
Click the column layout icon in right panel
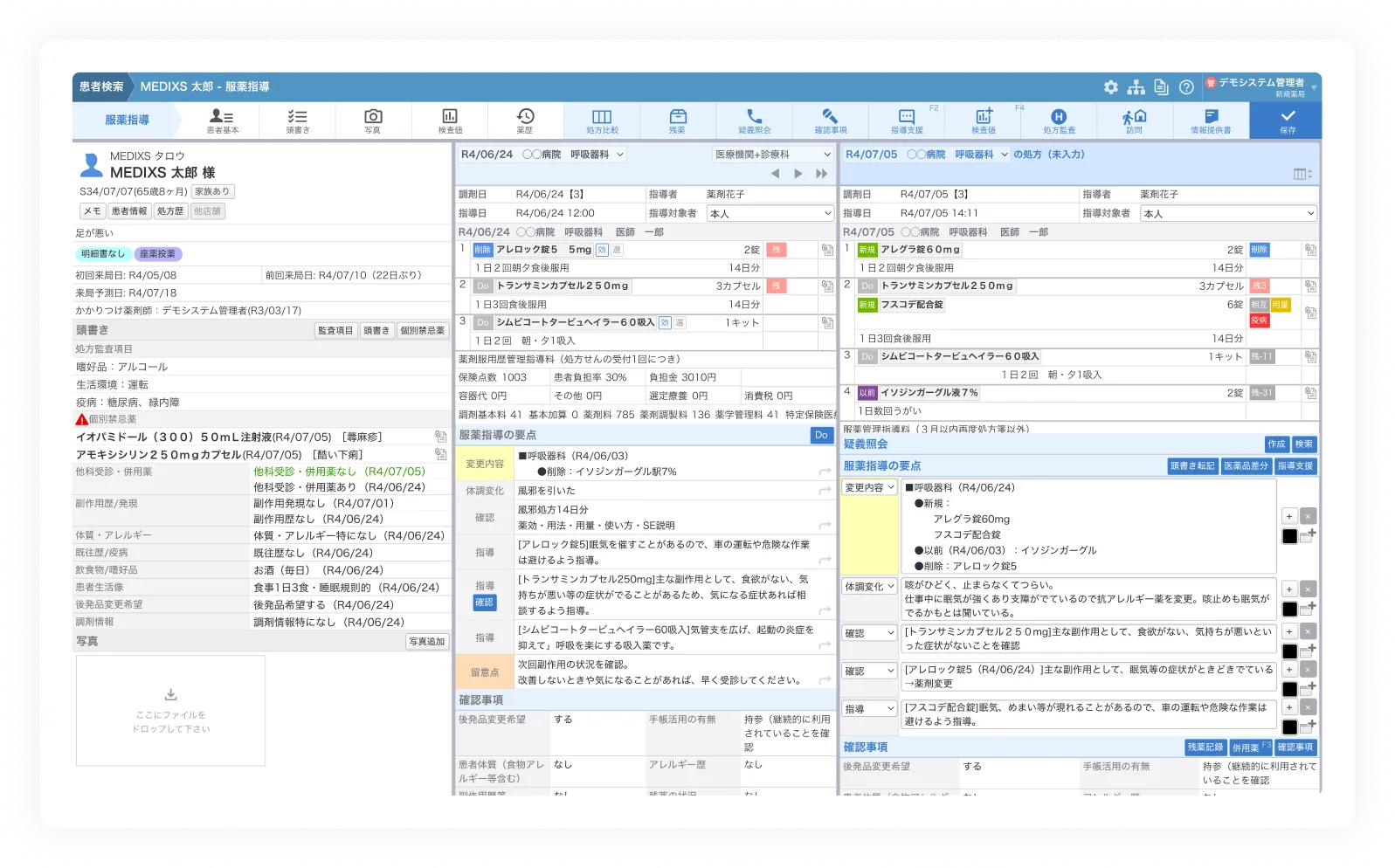pos(1302,174)
